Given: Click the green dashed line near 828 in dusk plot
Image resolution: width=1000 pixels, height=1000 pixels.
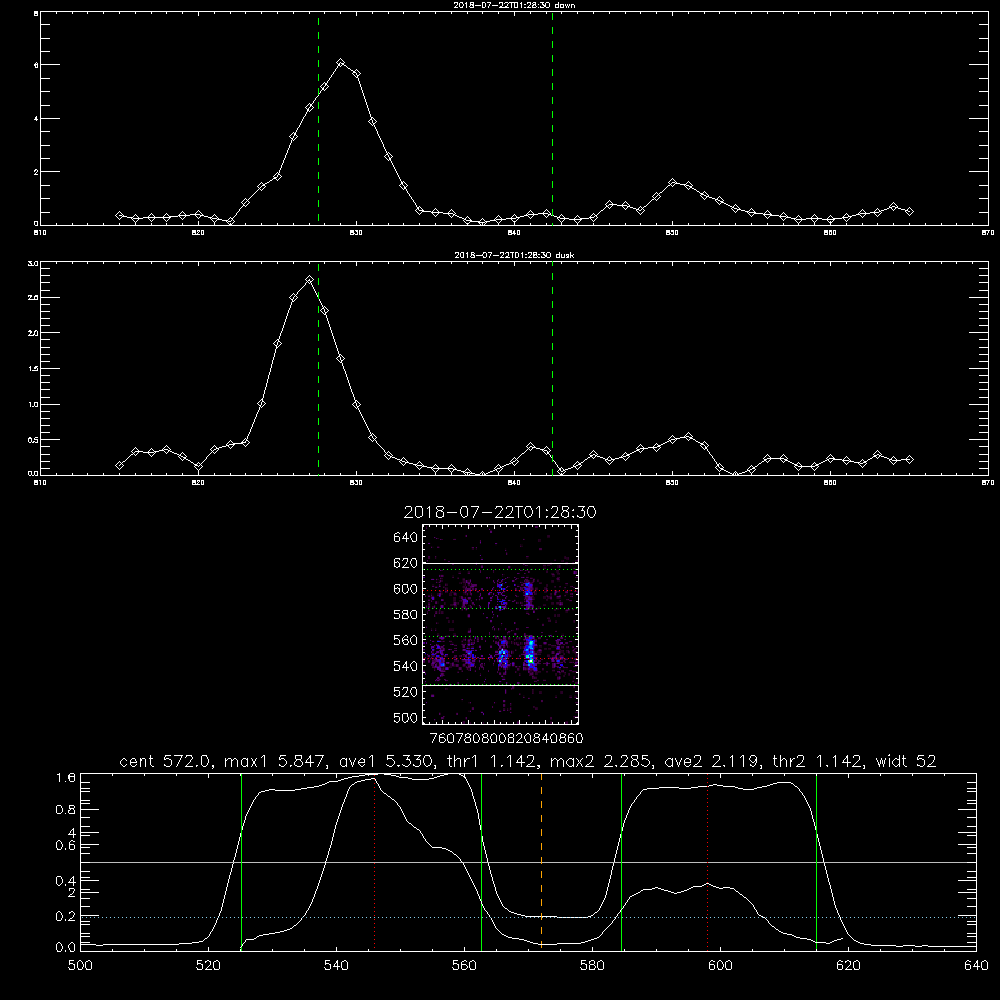Looking at the screenshot, I should pyautogui.click(x=318, y=370).
